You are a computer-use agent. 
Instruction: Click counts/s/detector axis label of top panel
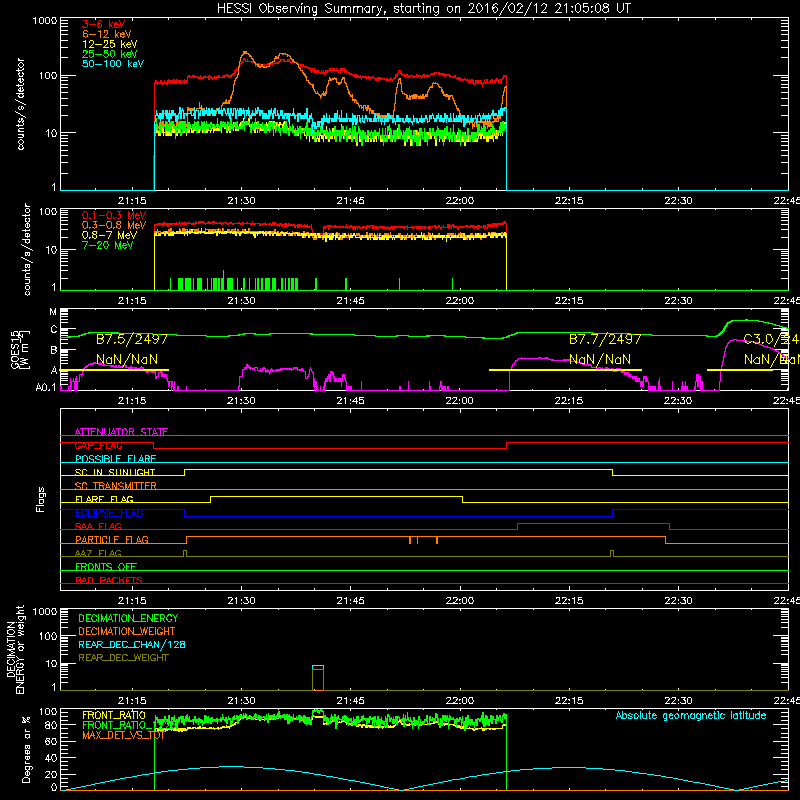pos(21,104)
